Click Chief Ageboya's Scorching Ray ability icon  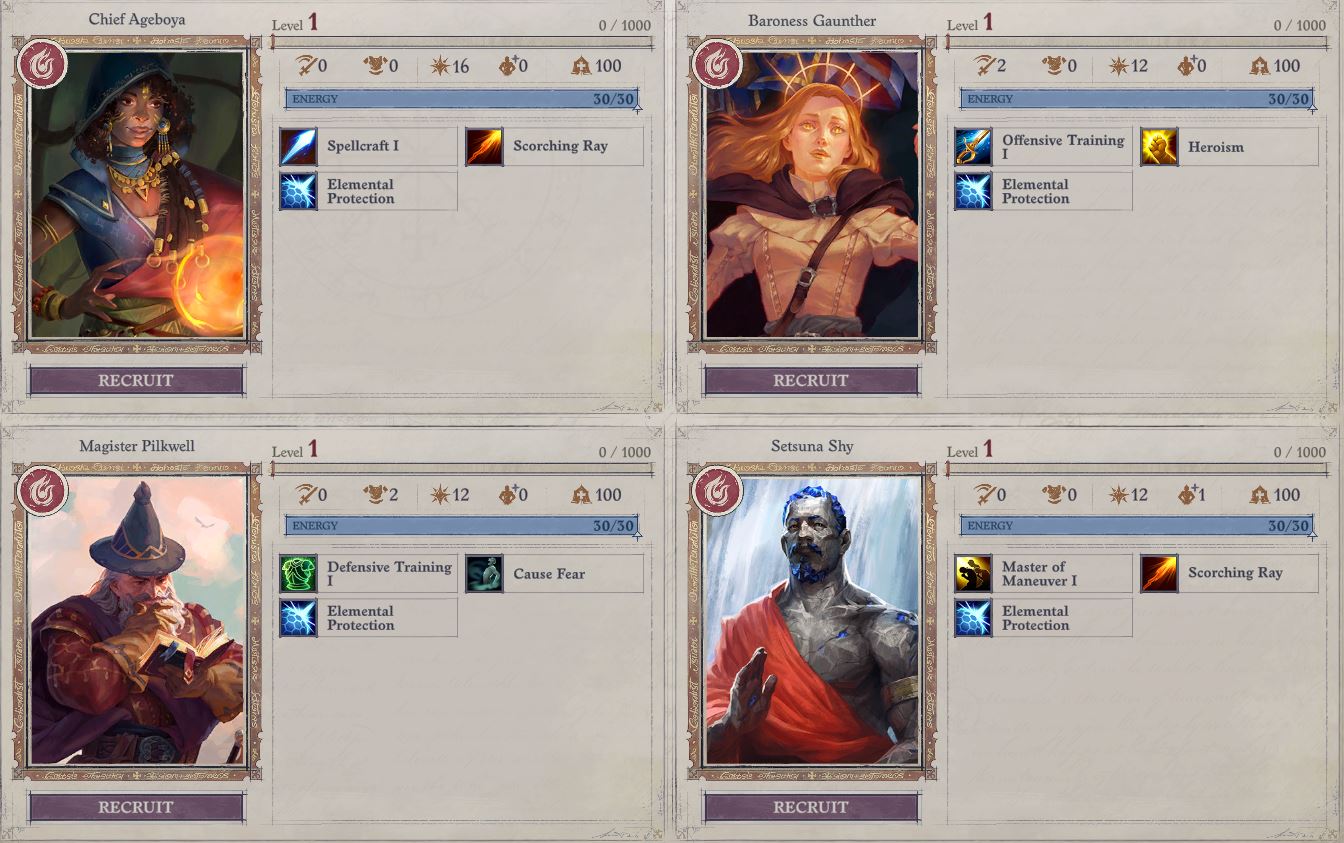coord(484,147)
